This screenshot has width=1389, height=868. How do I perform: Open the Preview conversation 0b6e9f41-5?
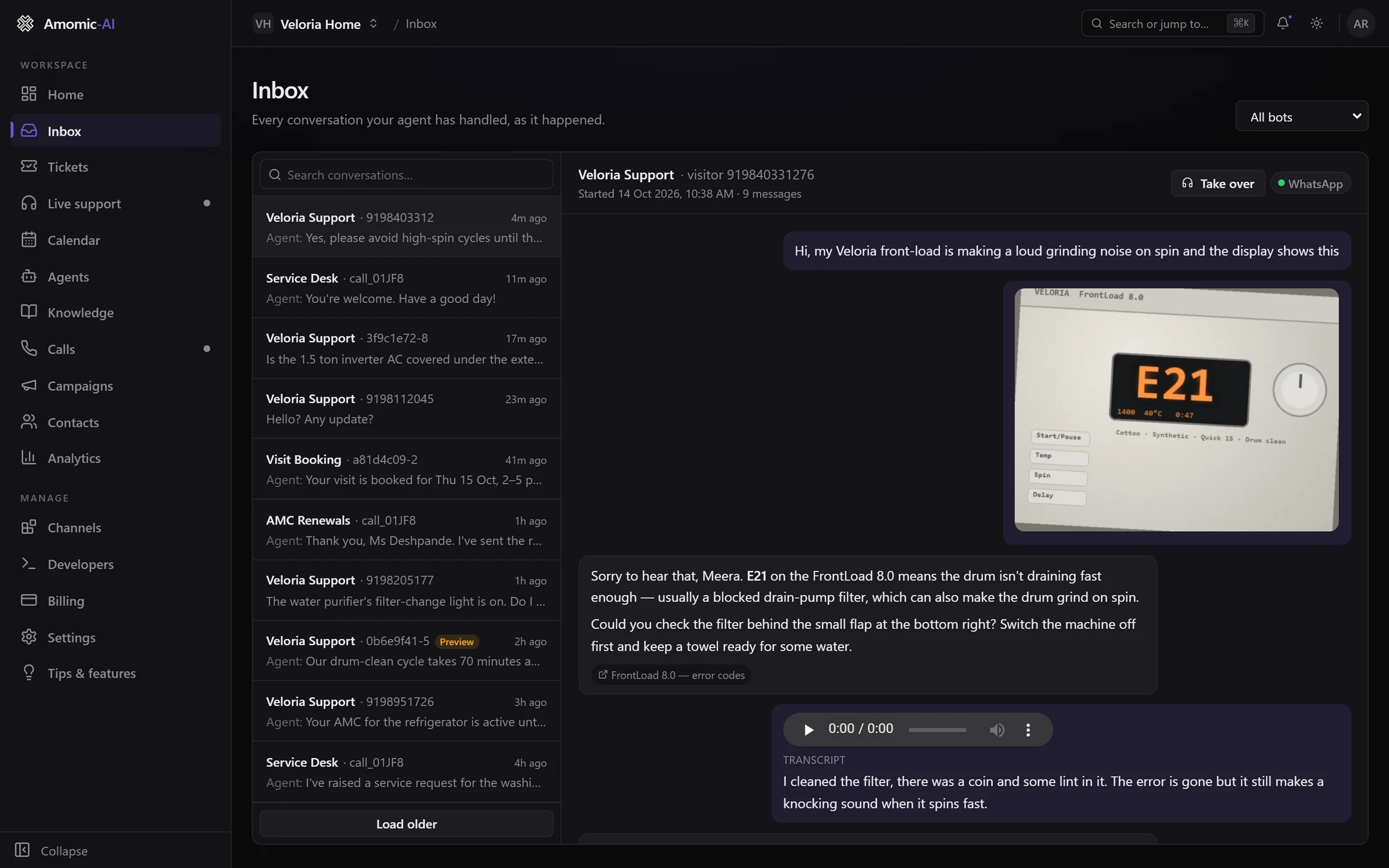click(x=406, y=651)
